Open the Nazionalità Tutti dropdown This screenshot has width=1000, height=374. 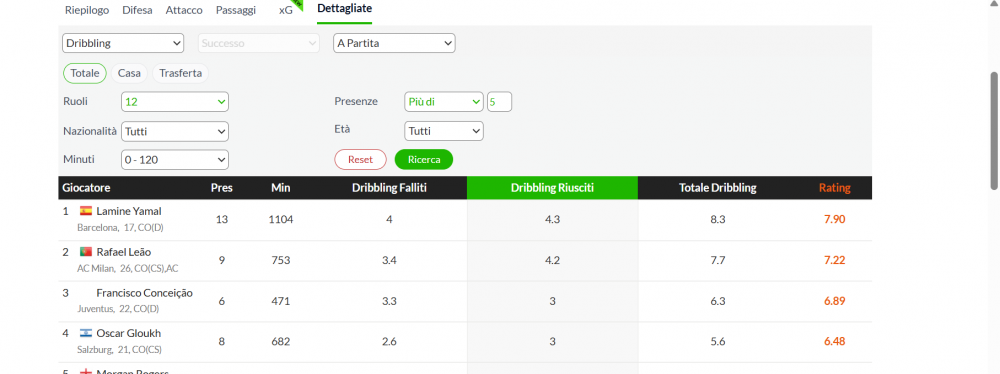(175, 131)
